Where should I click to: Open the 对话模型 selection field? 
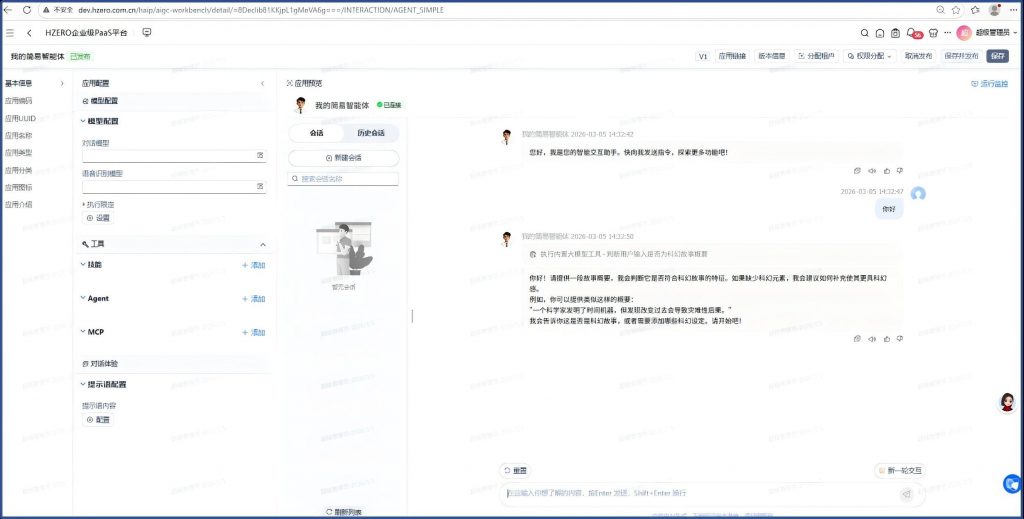[x=174, y=156]
